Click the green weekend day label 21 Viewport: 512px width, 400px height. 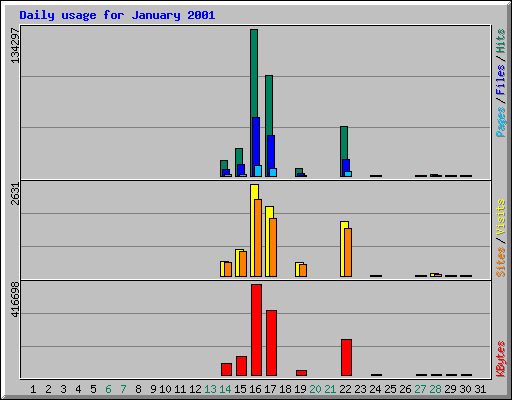[330, 389]
